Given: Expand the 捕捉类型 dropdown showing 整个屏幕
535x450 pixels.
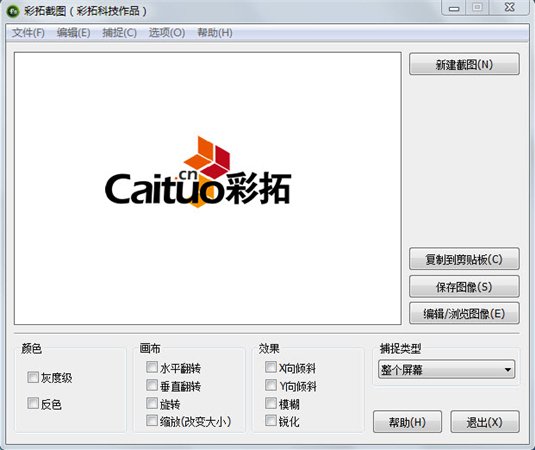Looking at the screenshot, I should tap(447, 369).
